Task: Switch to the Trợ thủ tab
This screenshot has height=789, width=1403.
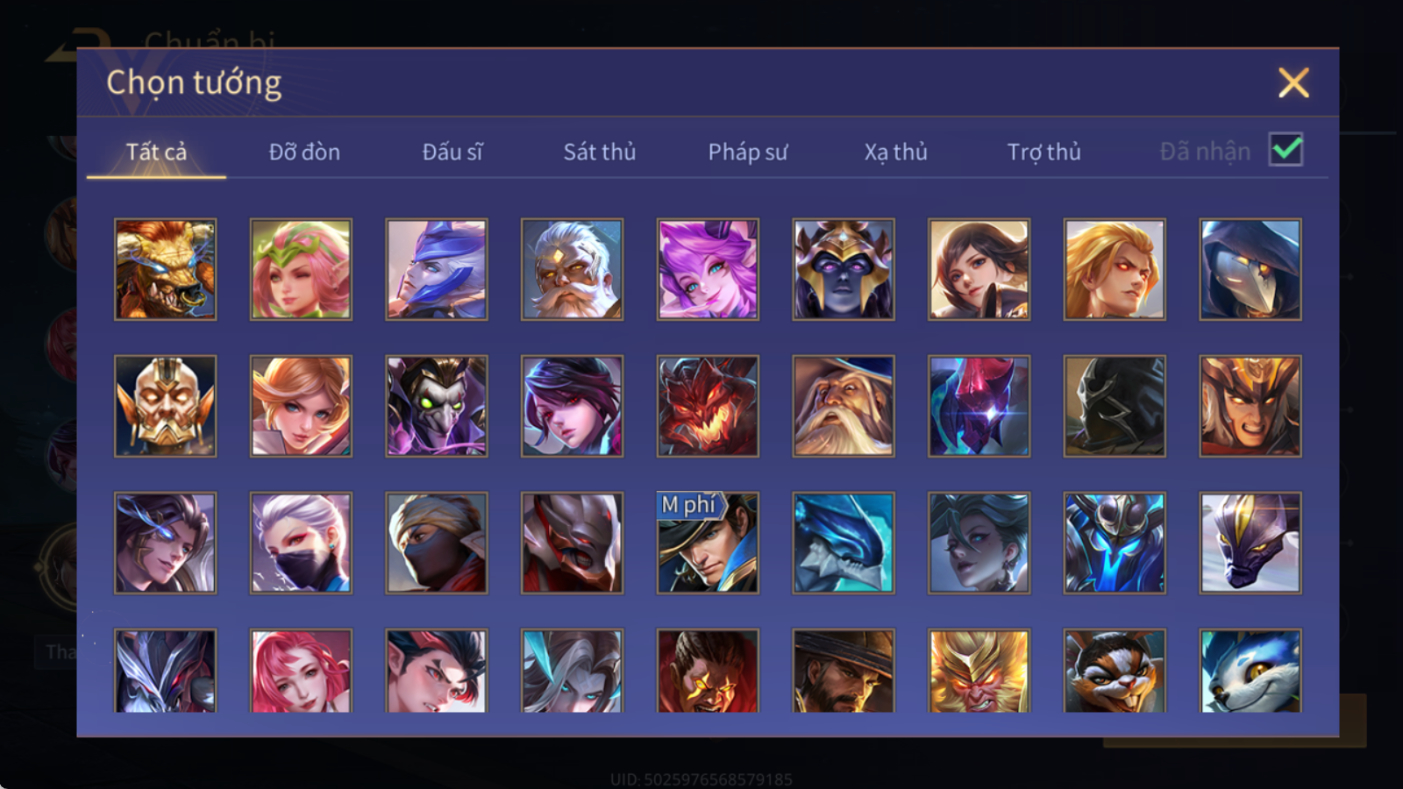Action: click(1044, 152)
